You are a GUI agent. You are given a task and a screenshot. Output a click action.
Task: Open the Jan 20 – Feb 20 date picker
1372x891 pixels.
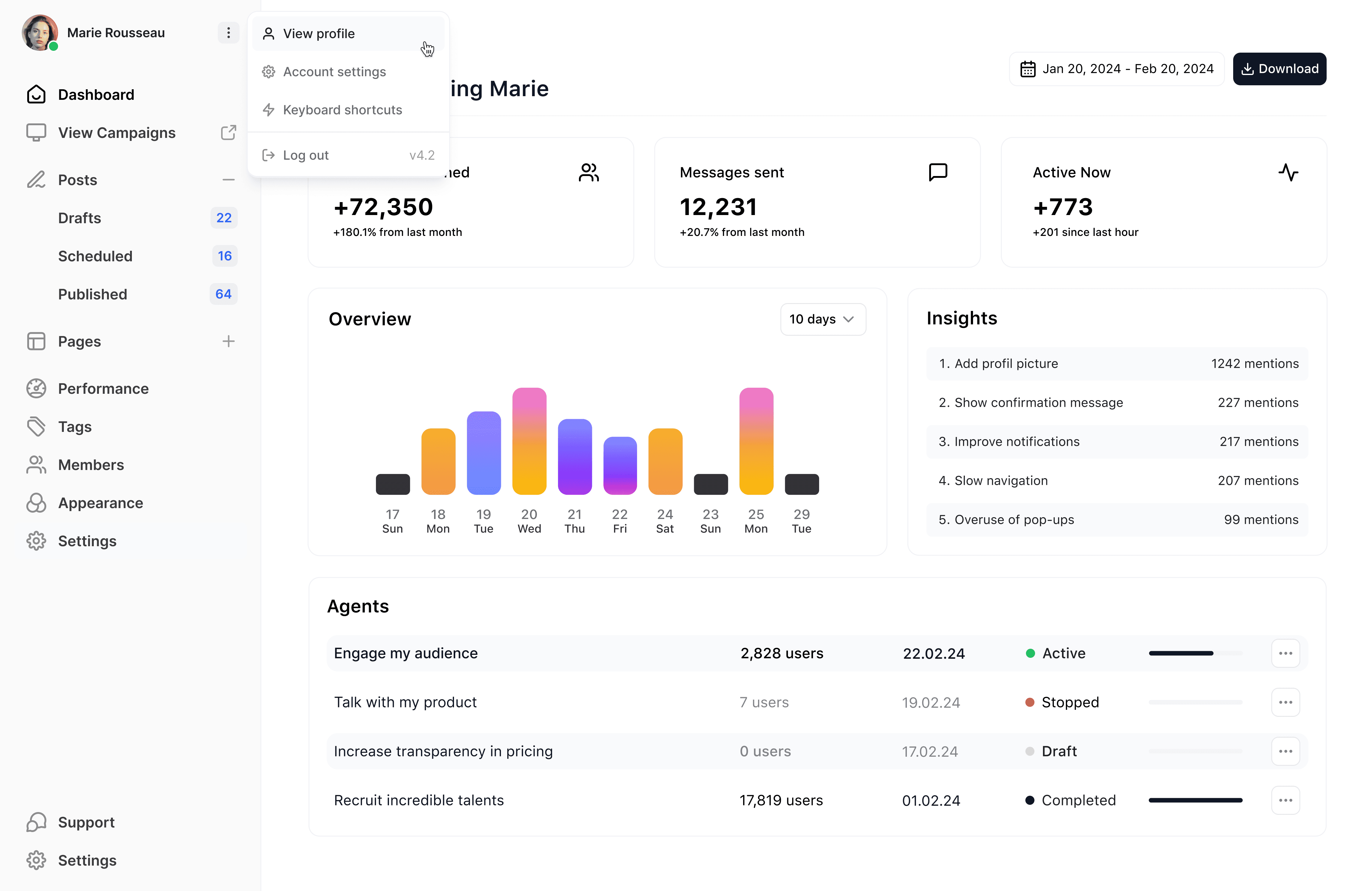coord(1117,69)
